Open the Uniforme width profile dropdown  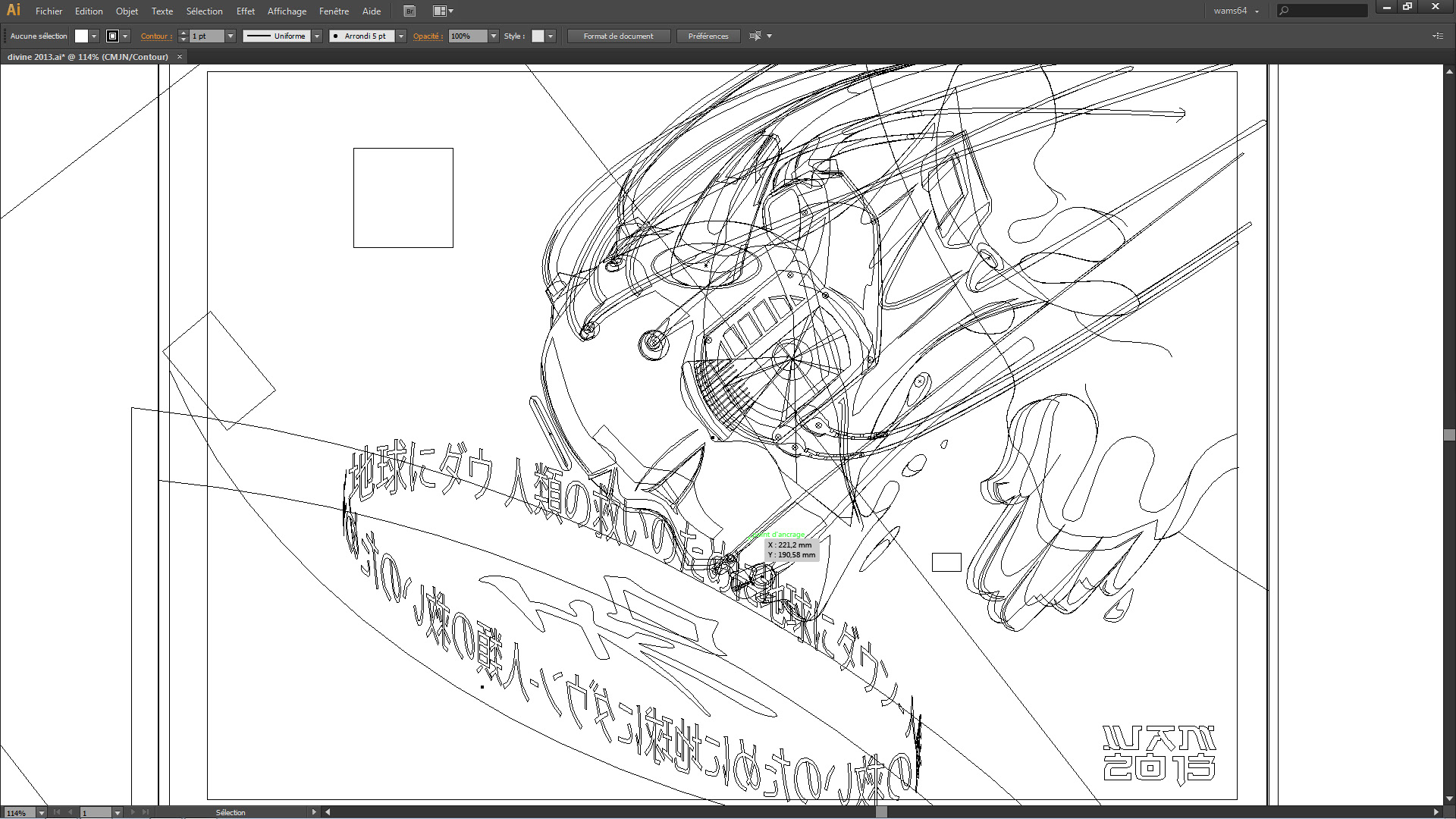click(317, 36)
